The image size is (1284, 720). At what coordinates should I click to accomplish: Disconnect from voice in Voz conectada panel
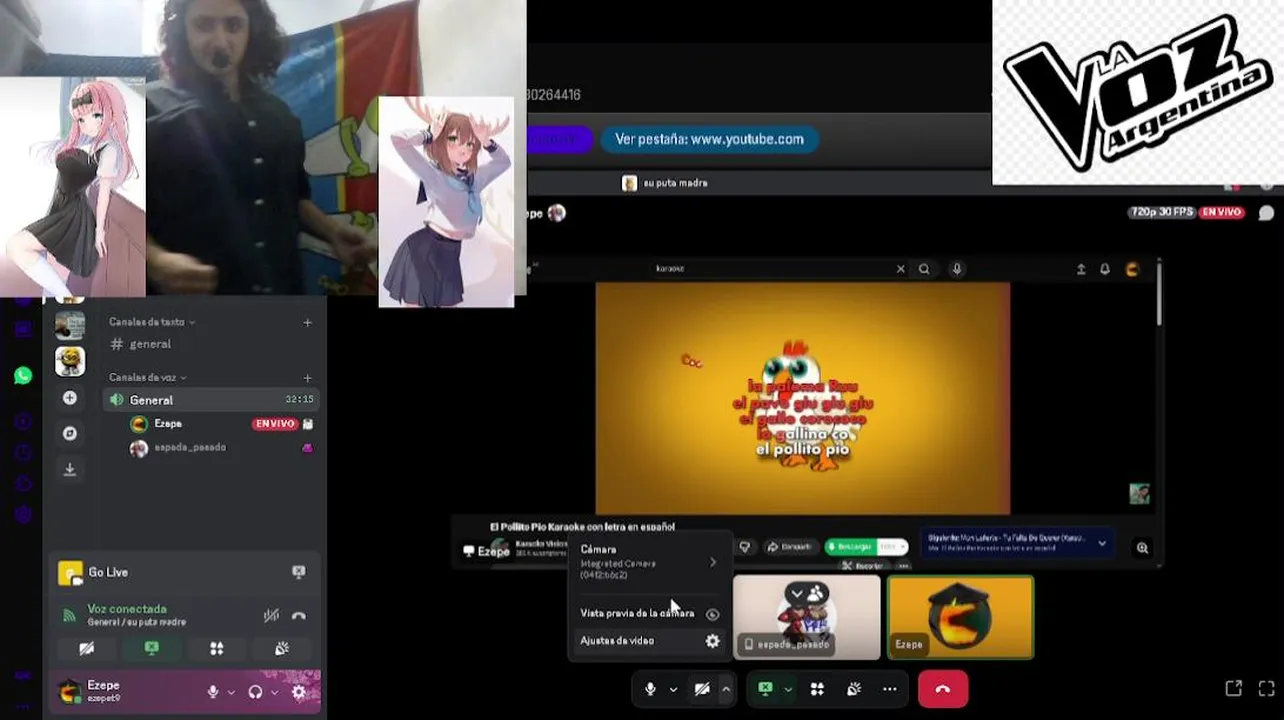coord(298,615)
